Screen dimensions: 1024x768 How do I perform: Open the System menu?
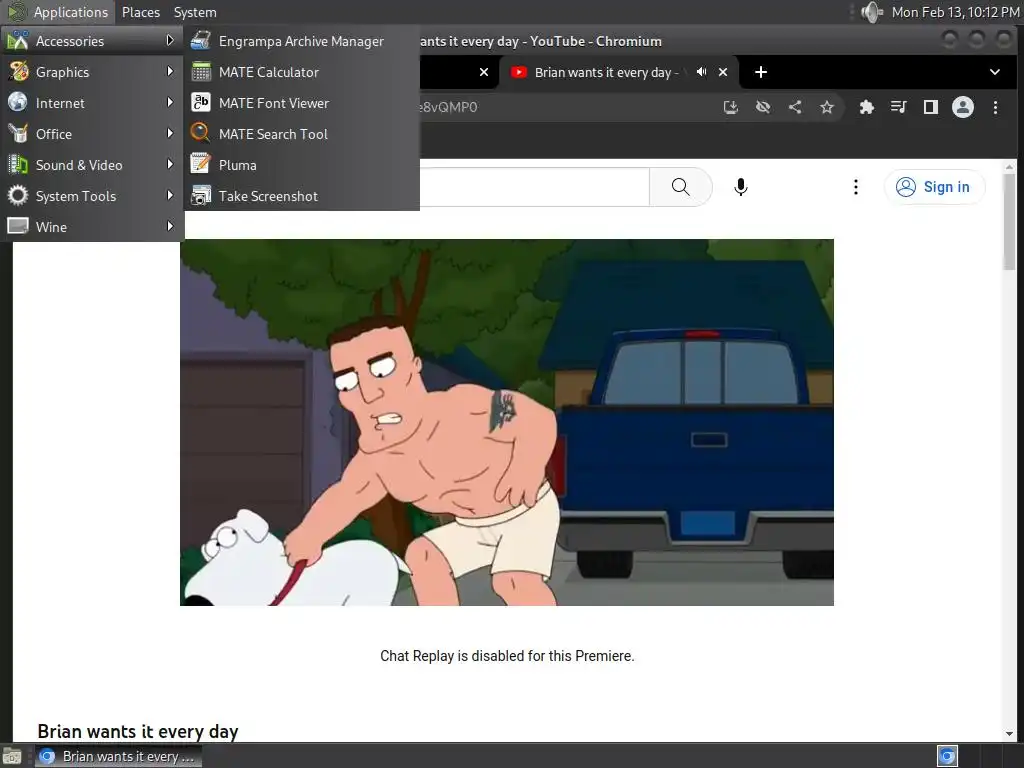click(x=195, y=12)
